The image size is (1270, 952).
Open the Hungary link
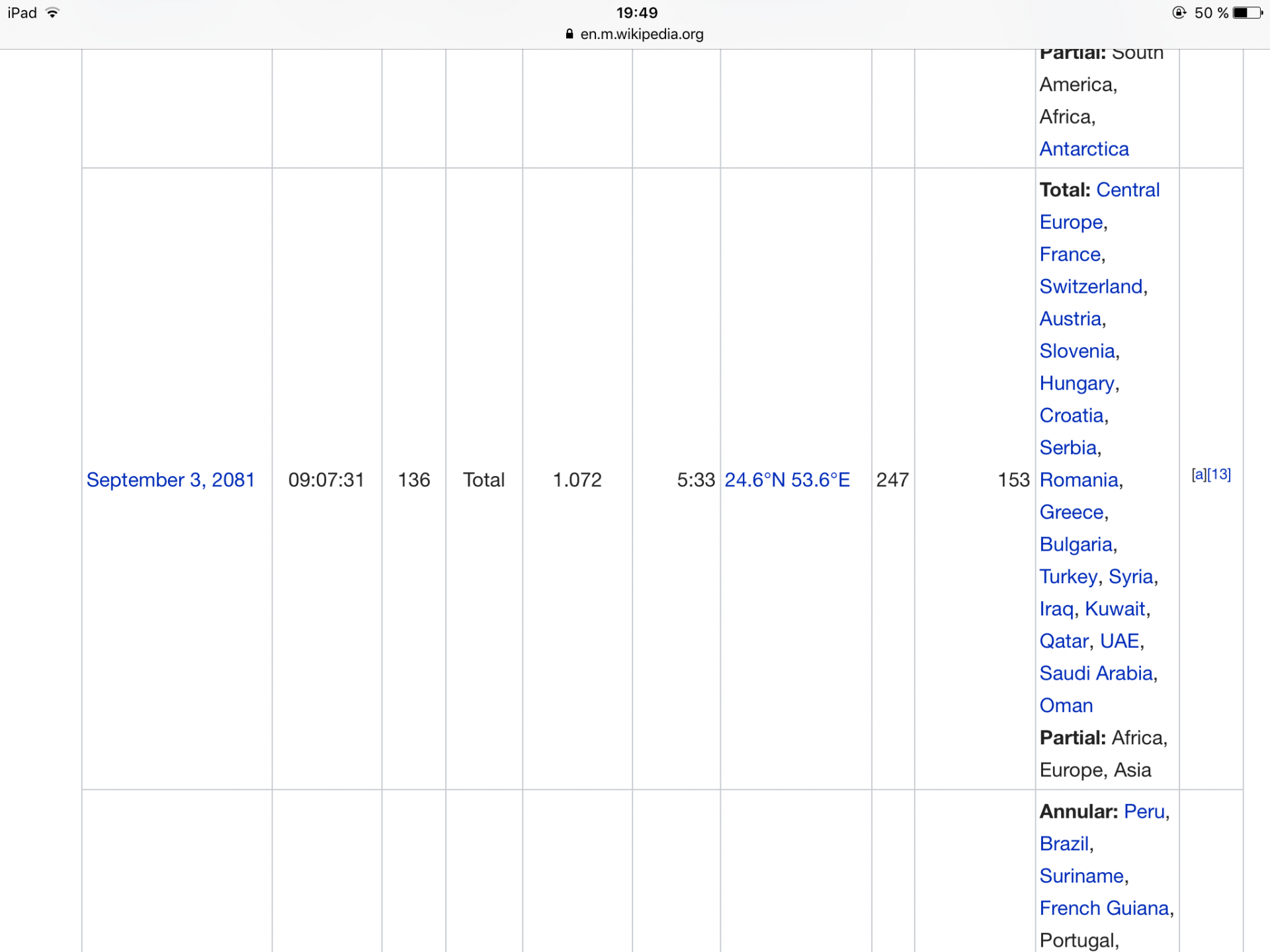(1077, 383)
